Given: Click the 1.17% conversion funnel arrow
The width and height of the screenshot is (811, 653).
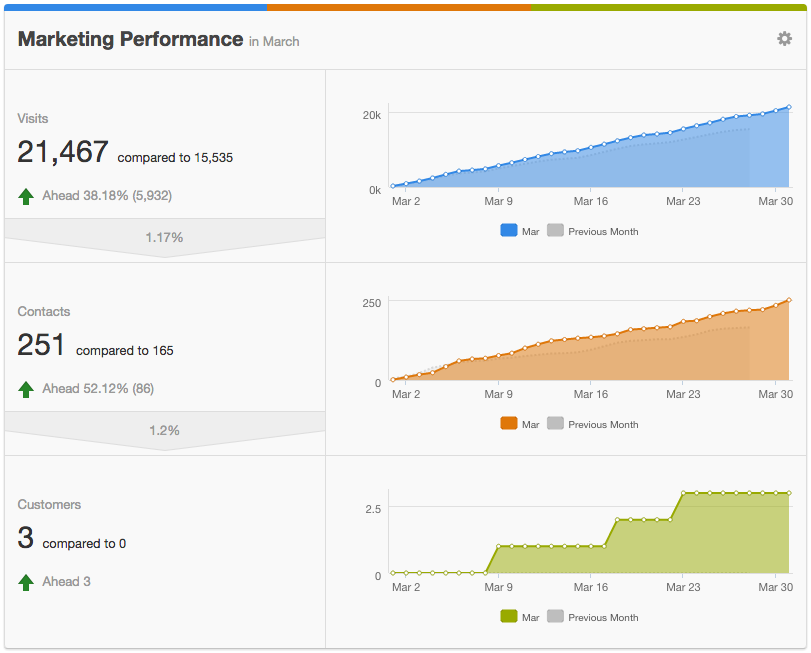Looking at the screenshot, I should pos(164,237).
